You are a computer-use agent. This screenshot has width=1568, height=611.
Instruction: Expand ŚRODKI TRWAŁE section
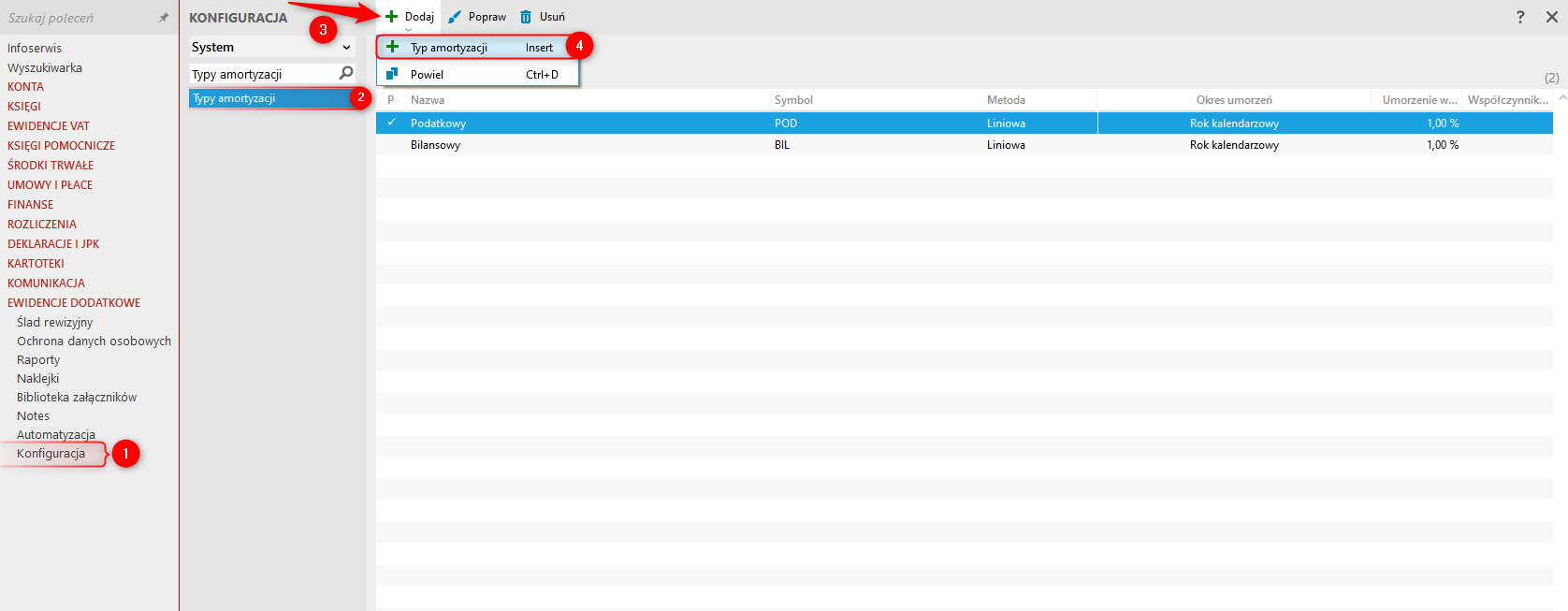(x=51, y=165)
